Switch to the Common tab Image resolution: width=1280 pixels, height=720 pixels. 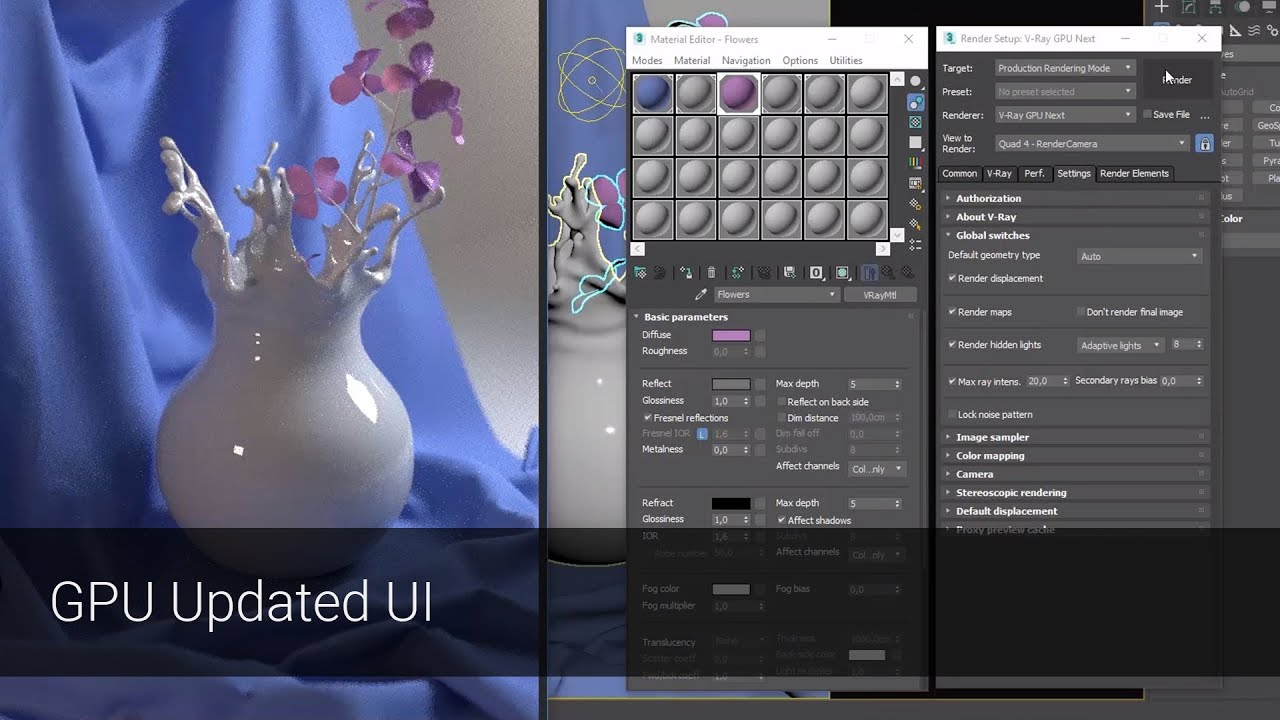[x=959, y=174]
